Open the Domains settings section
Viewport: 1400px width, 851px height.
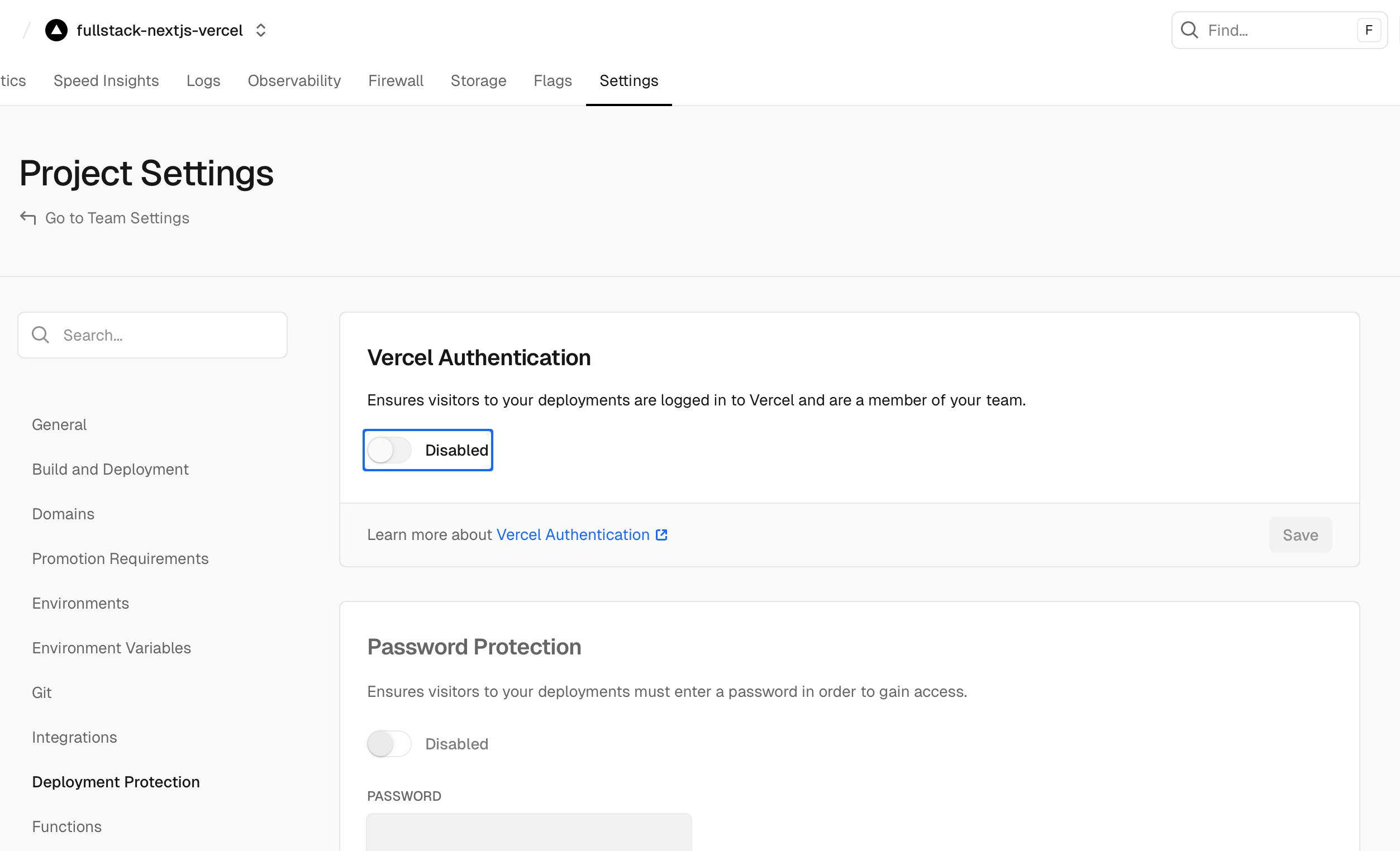pyautogui.click(x=63, y=514)
